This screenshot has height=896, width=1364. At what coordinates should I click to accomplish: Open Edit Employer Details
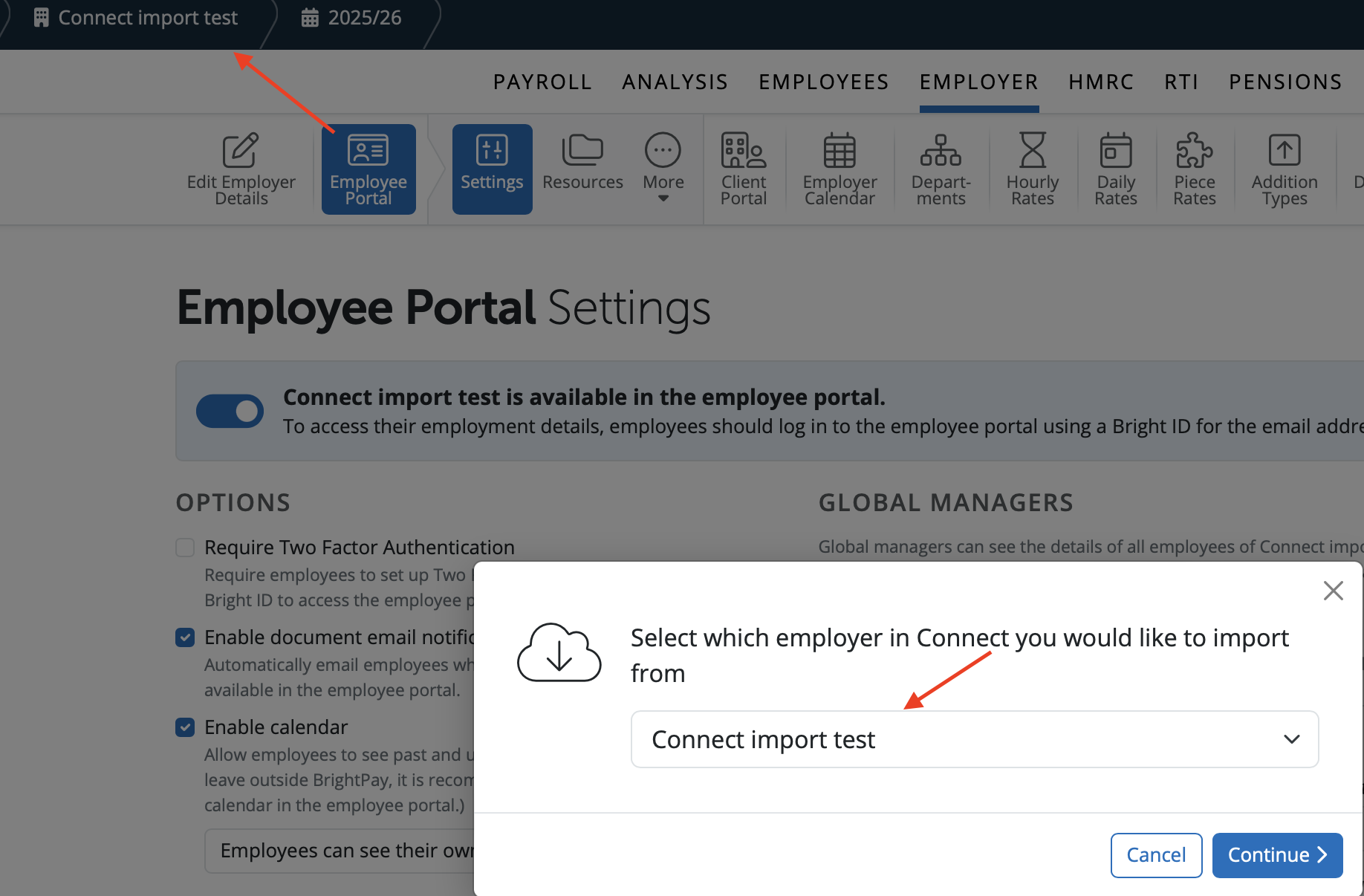pyautogui.click(x=241, y=169)
